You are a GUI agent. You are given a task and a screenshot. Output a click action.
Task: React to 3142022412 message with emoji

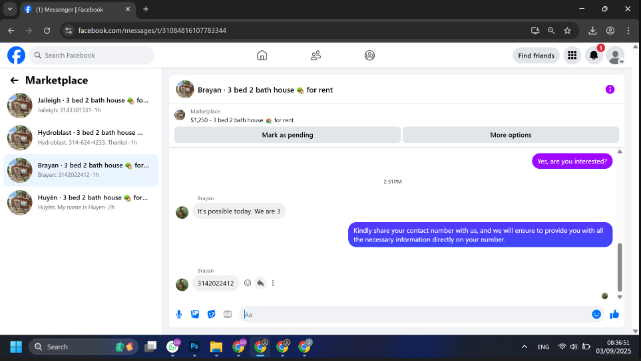247,283
